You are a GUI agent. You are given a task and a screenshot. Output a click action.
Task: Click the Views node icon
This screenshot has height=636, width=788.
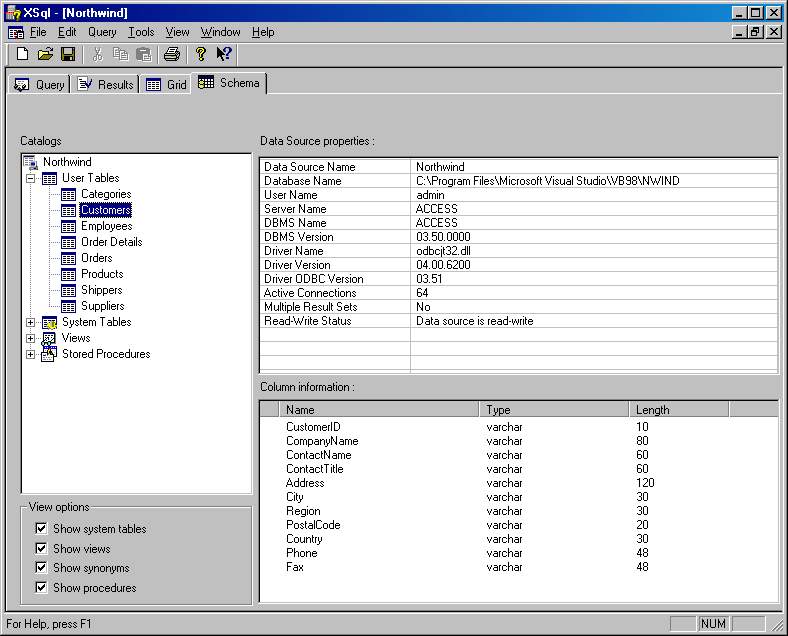(x=49, y=339)
